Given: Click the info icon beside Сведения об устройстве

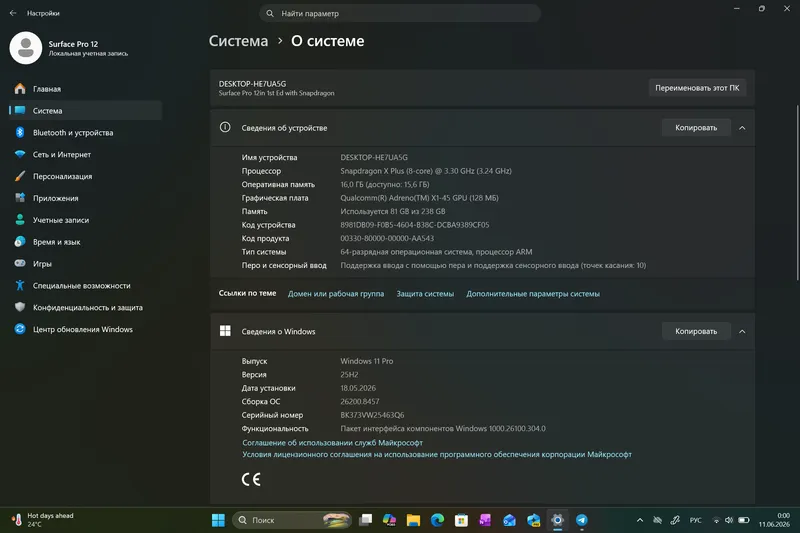Looking at the screenshot, I should tap(225, 128).
